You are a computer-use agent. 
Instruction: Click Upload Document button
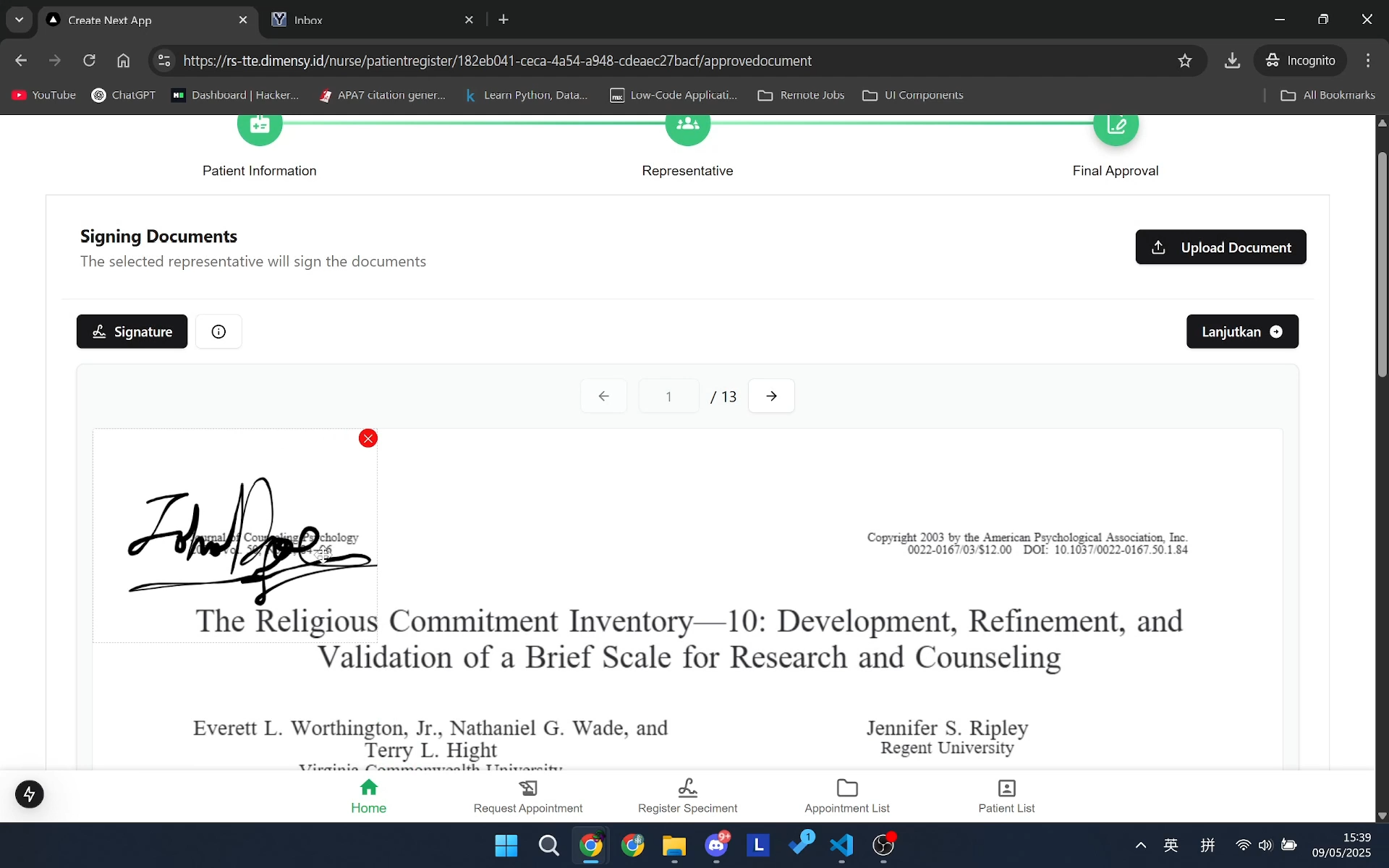(1220, 247)
